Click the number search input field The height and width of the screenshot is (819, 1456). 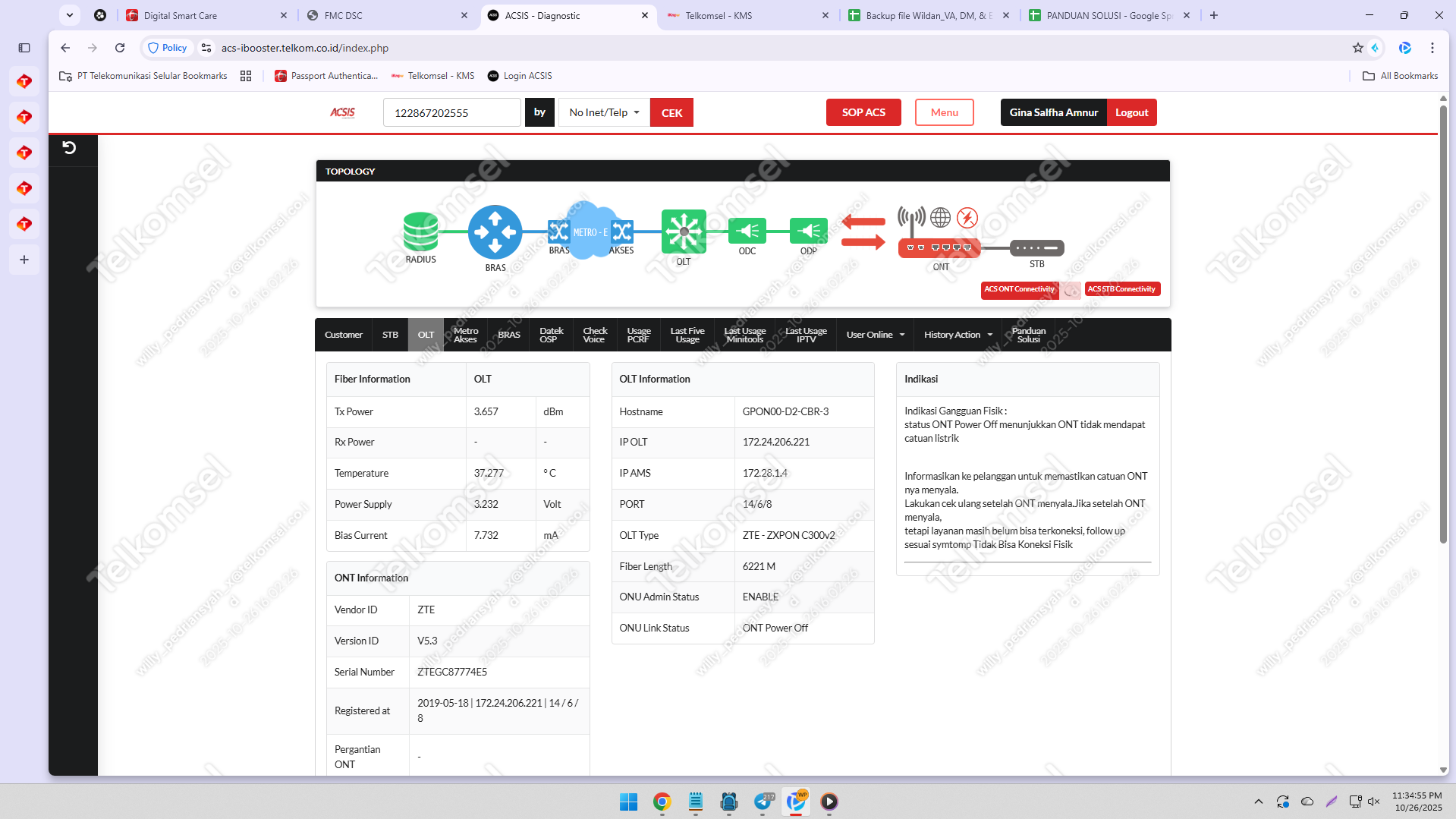tap(452, 112)
